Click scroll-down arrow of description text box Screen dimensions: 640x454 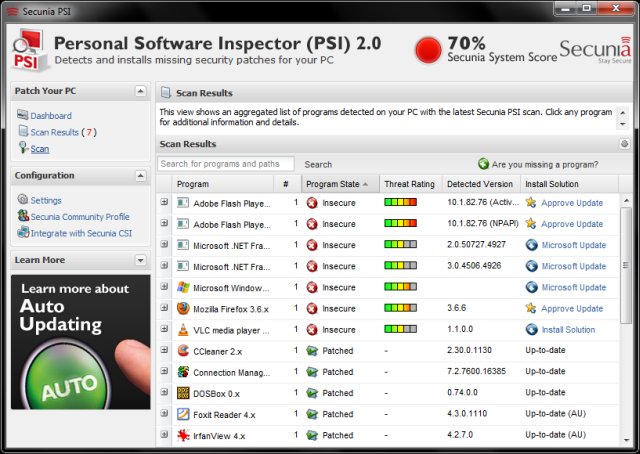pyautogui.click(x=623, y=124)
